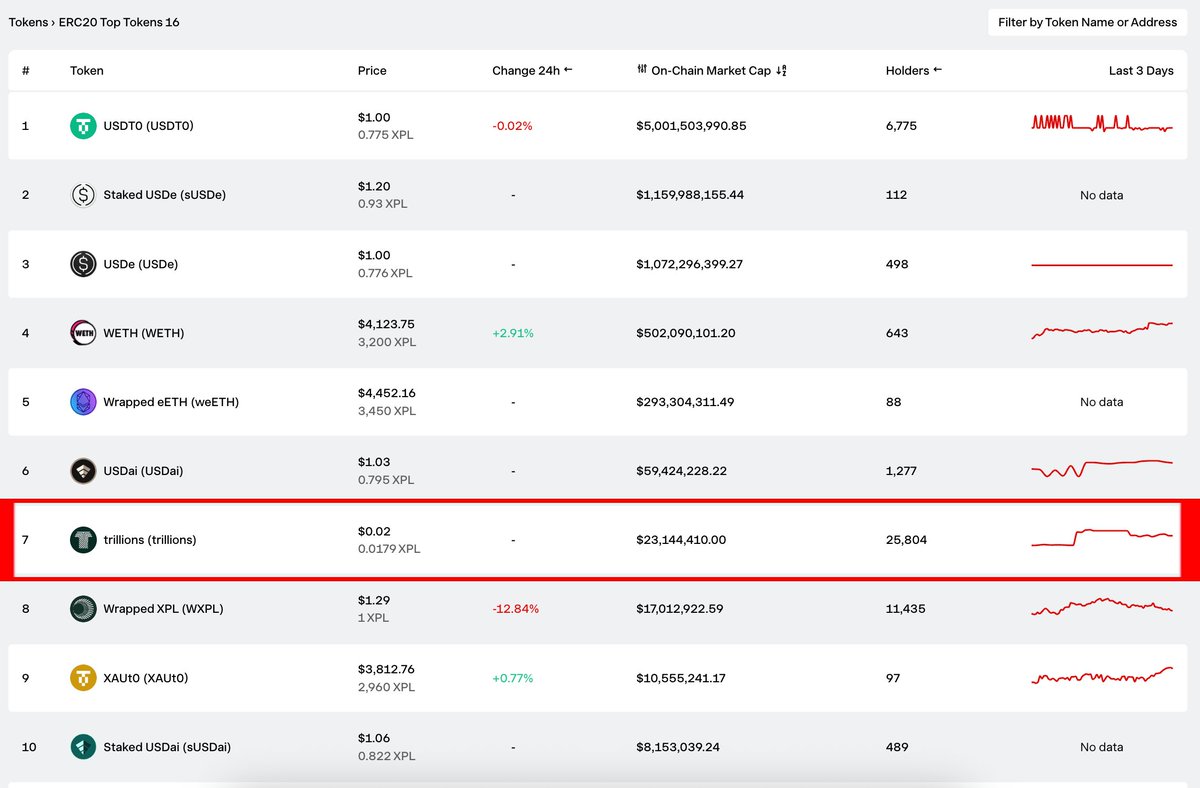Sort by Change 24h column arrow
1200x788 pixels.
coord(568,70)
